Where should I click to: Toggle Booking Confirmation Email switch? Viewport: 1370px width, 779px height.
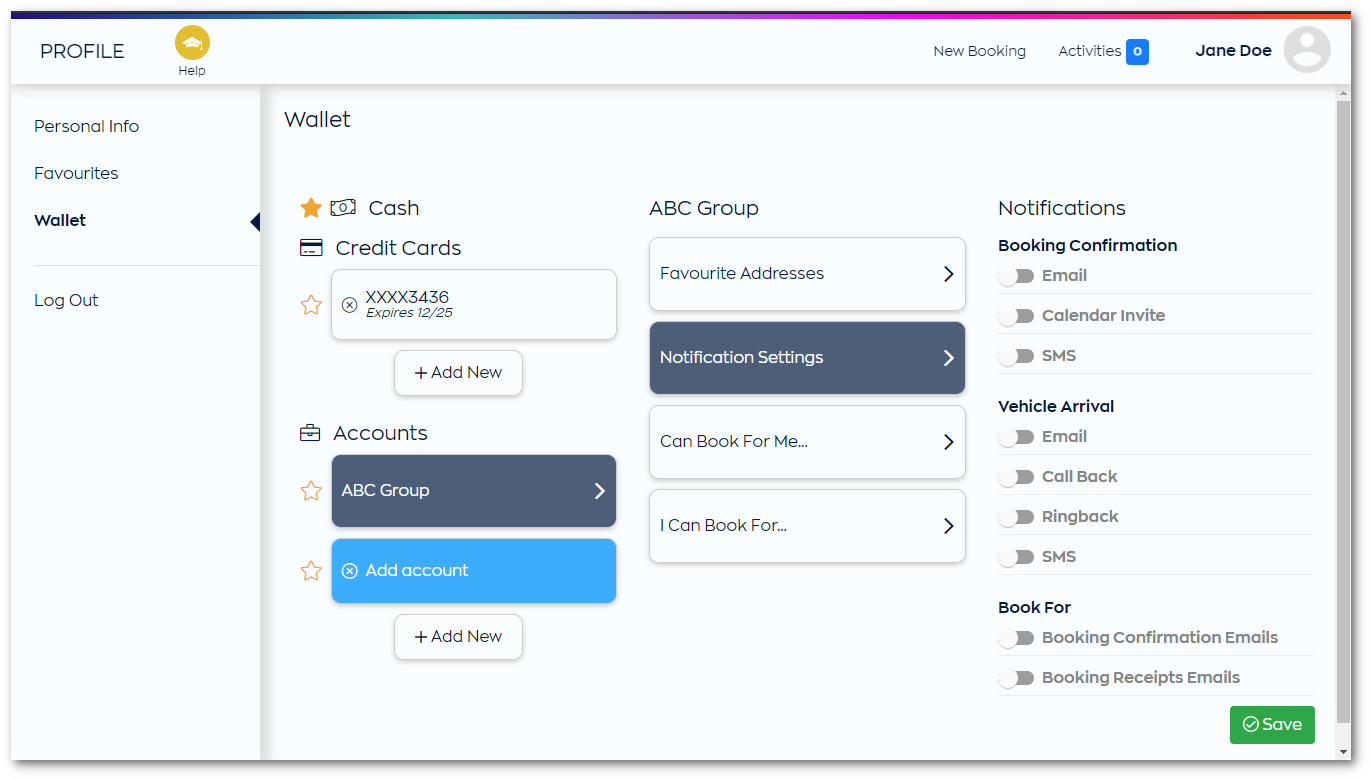click(x=1016, y=276)
